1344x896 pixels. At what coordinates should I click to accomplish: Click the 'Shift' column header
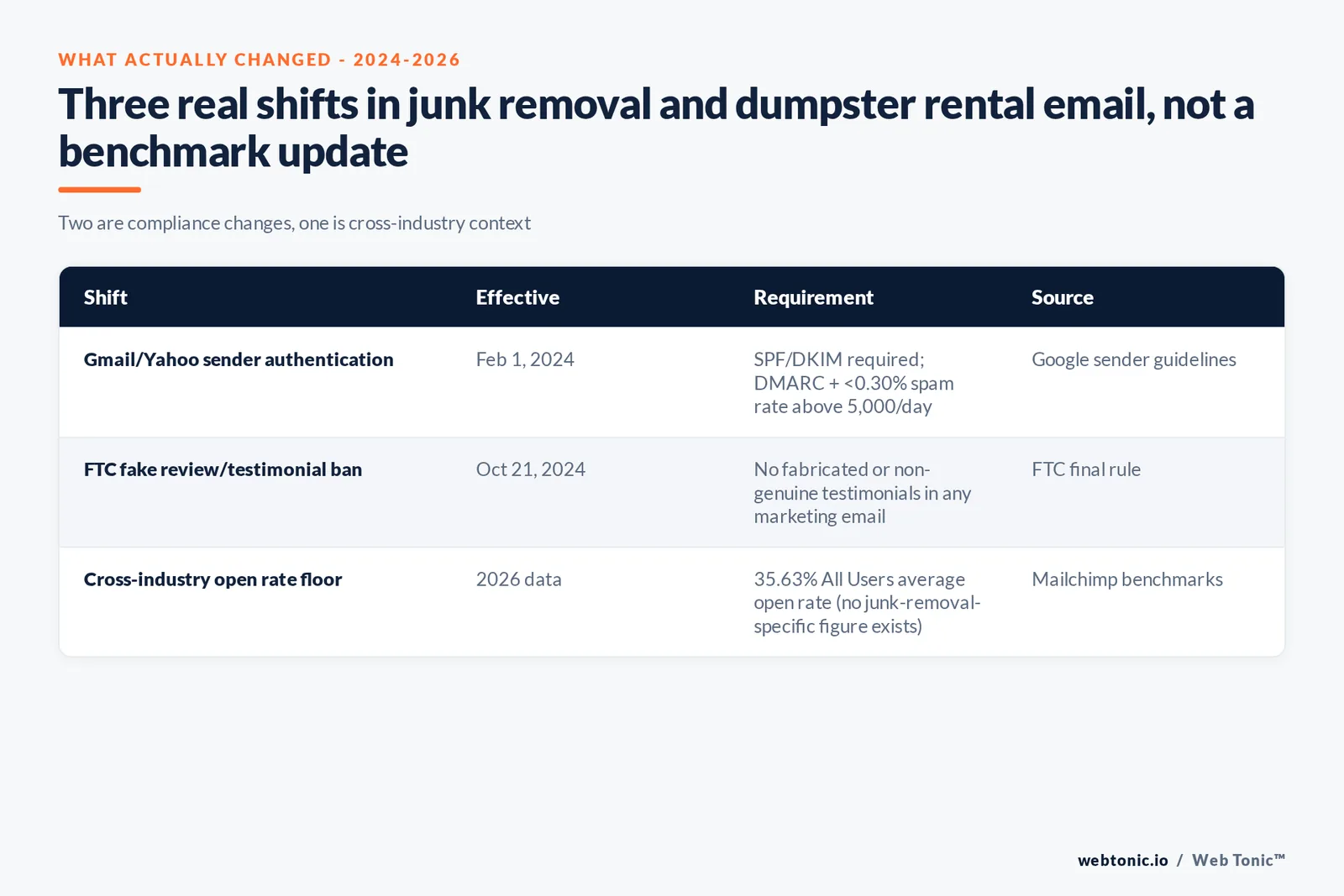point(106,297)
